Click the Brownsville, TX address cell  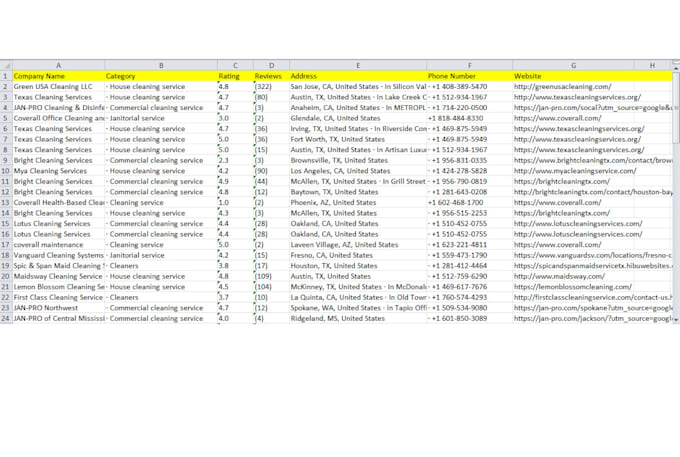tap(358, 160)
